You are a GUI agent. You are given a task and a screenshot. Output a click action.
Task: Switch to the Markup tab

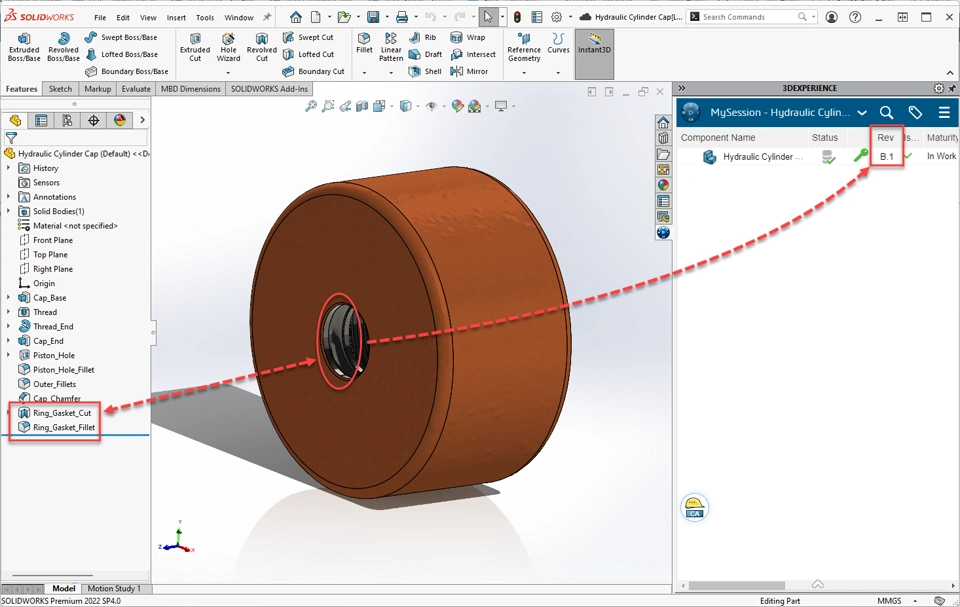tap(97, 89)
